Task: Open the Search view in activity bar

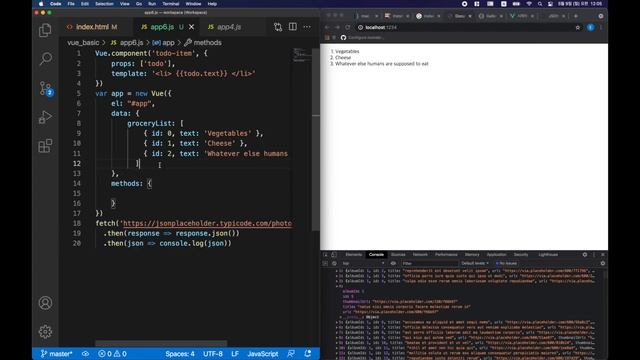Action: [x=45, y=59]
